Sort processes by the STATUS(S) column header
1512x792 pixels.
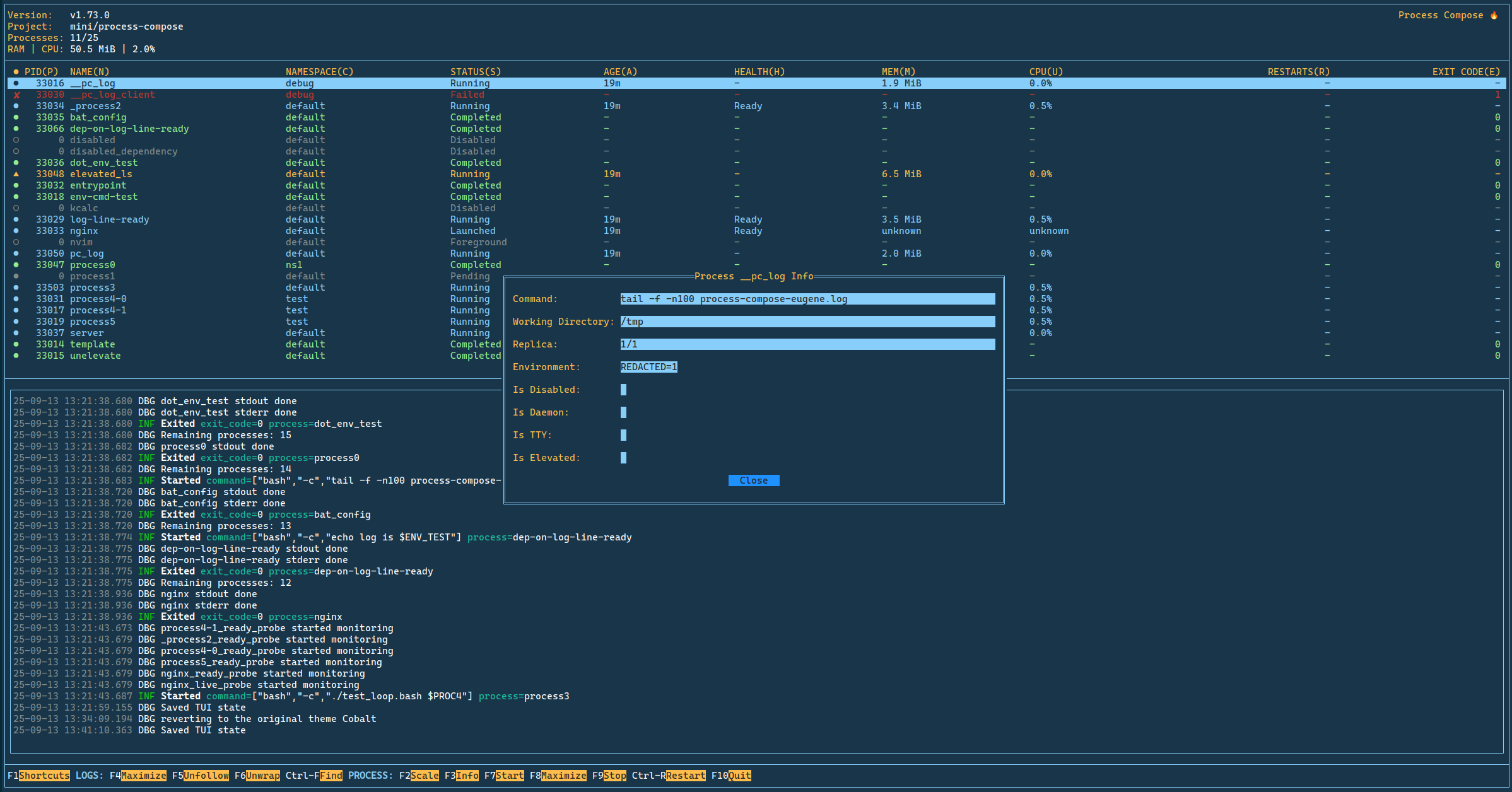(x=475, y=72)
